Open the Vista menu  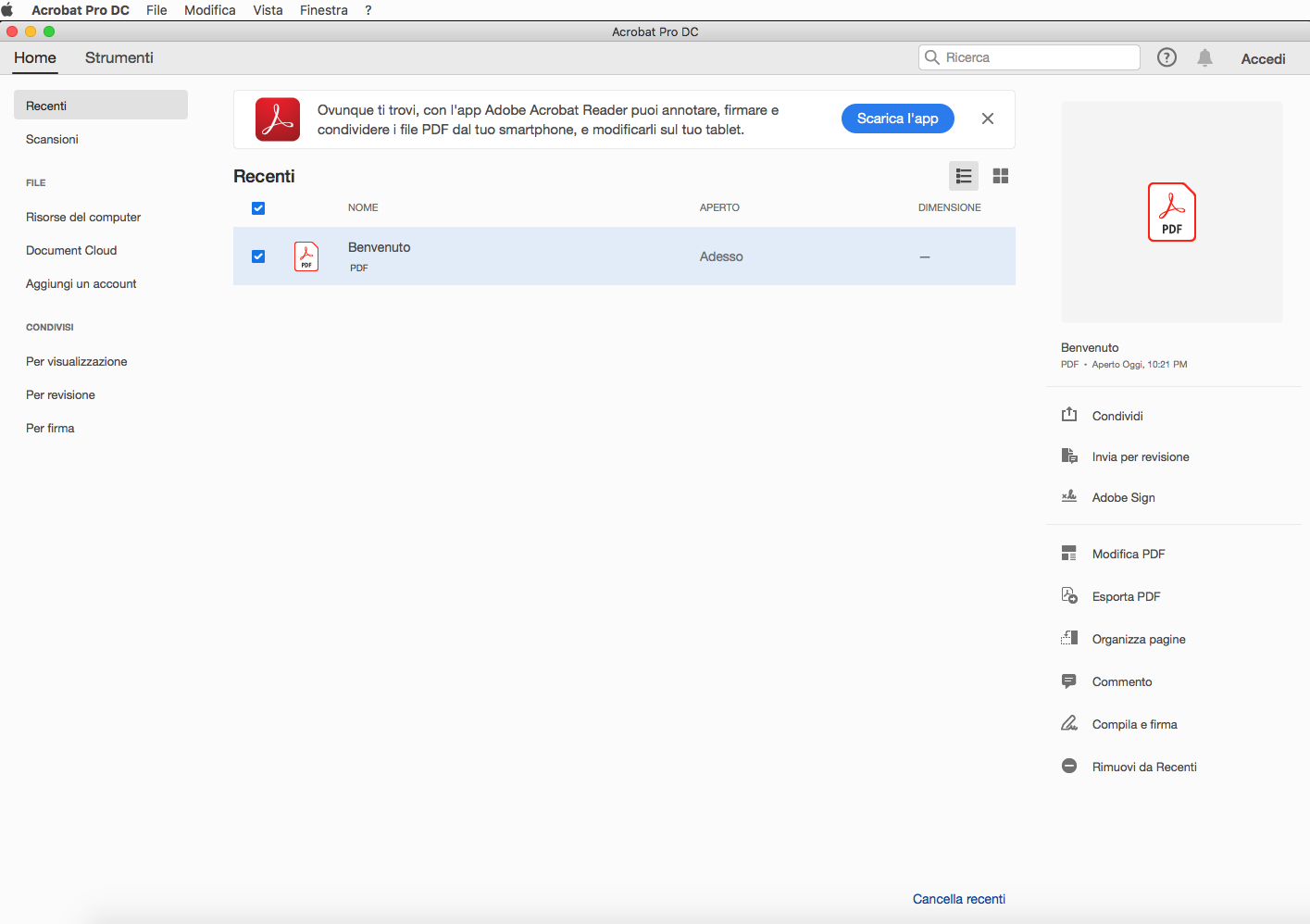tap(268, 10)
